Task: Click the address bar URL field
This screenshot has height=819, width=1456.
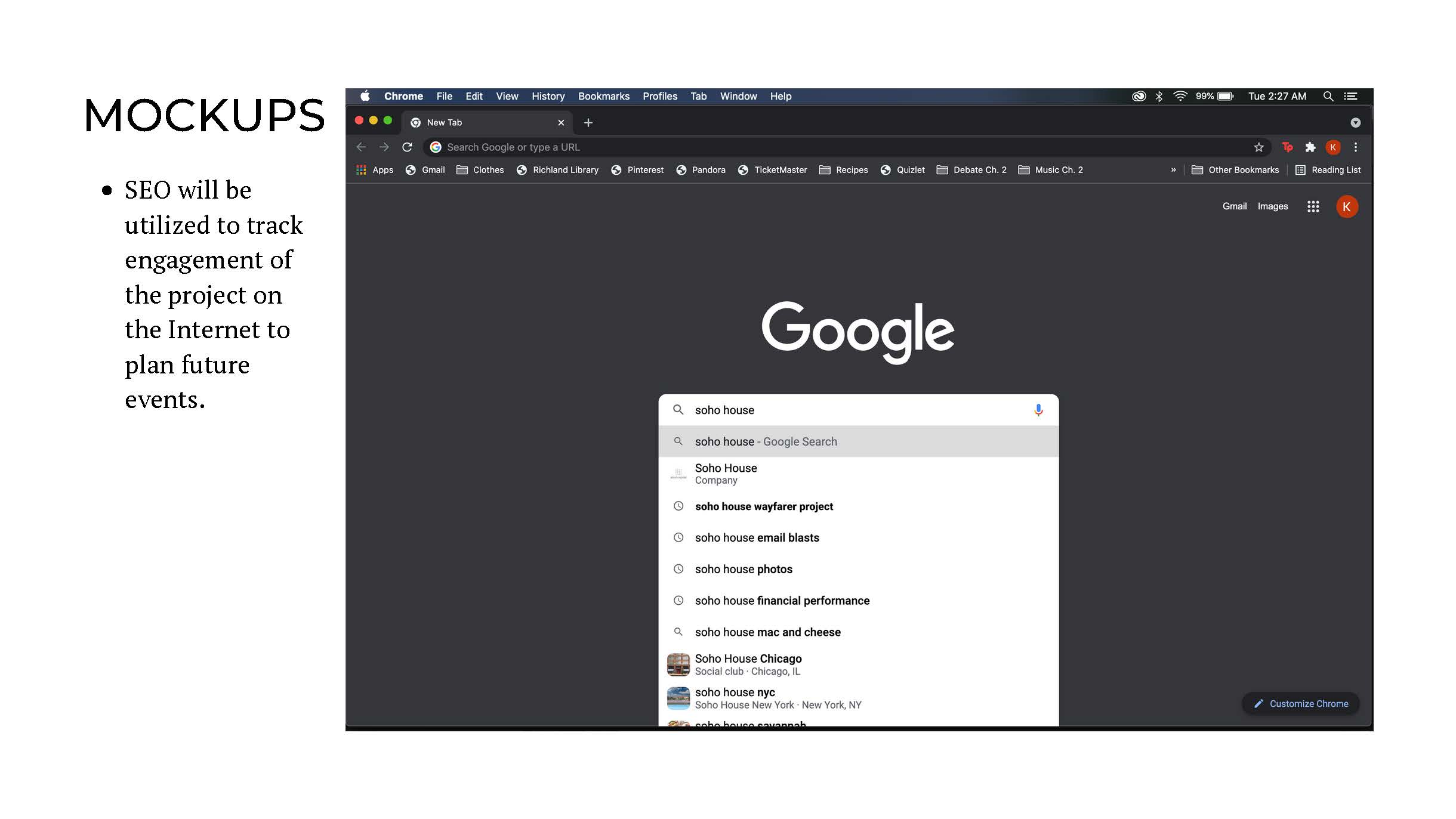Action: (x=847, y=147)
